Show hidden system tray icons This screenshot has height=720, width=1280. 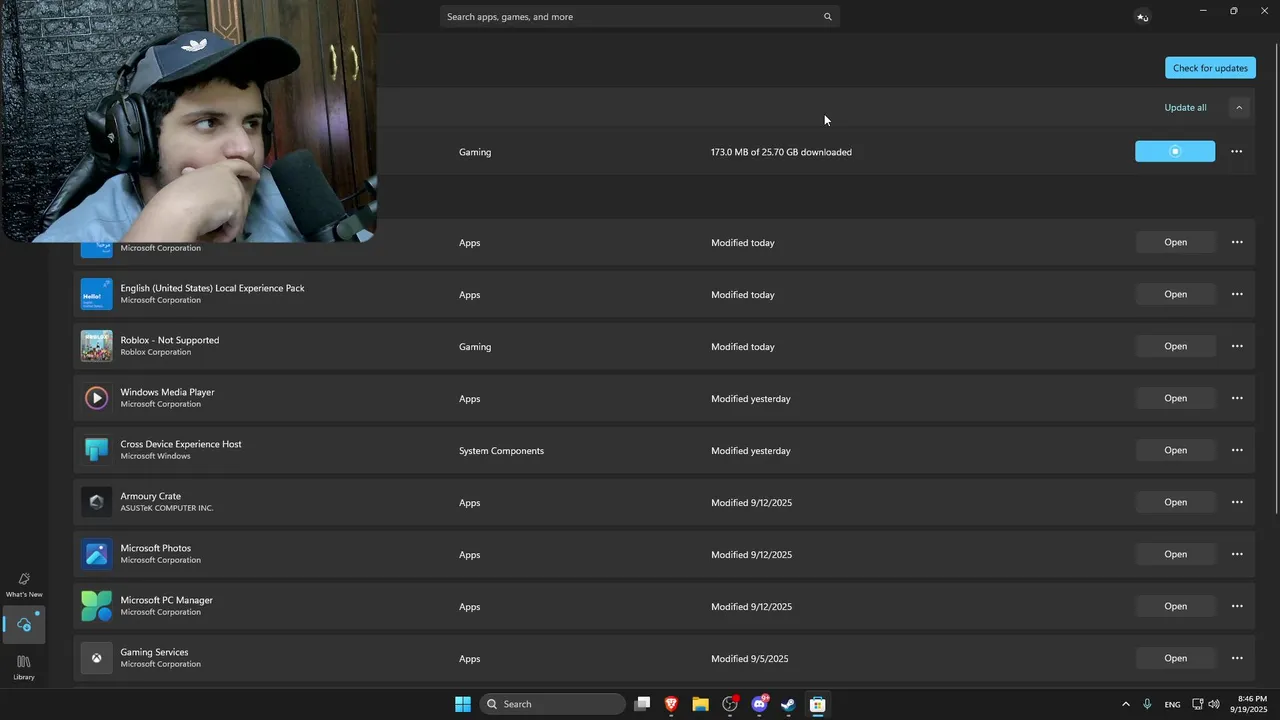(x=1125, y=704)
